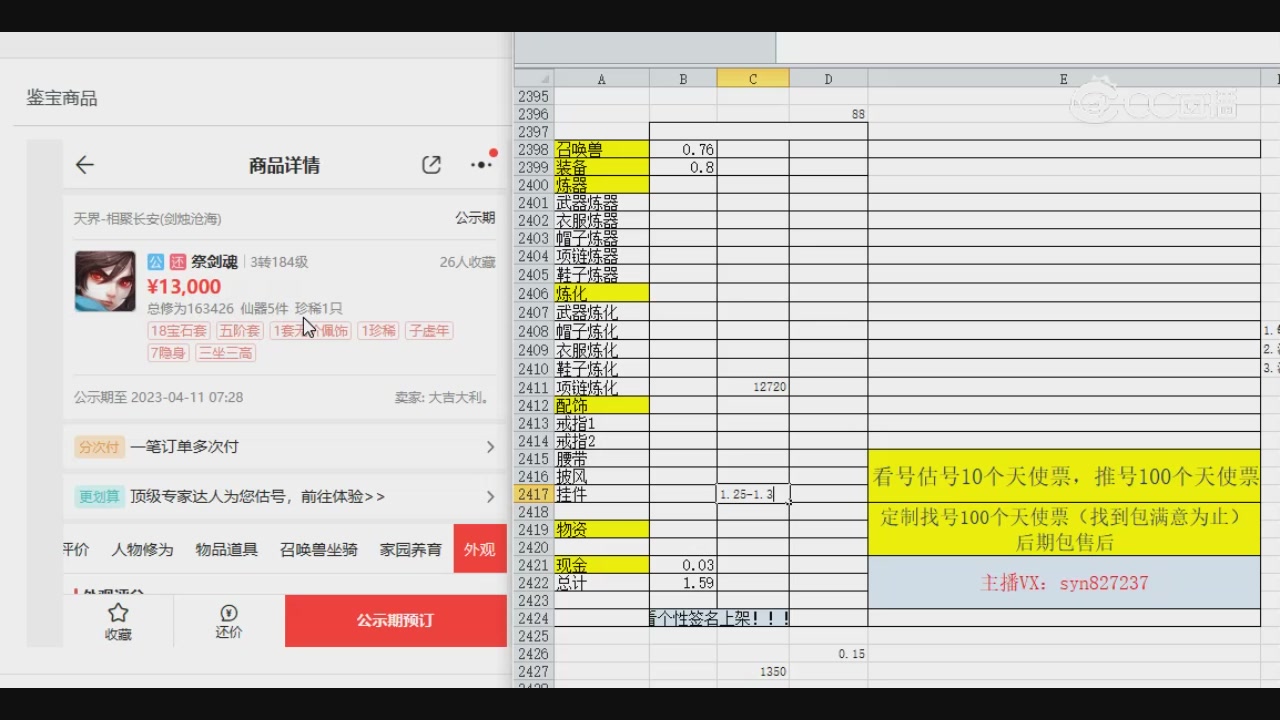Click the seller name 卖家: 大吉大利。
This screenshot has width=1280, height=720.
pos(443,397)
